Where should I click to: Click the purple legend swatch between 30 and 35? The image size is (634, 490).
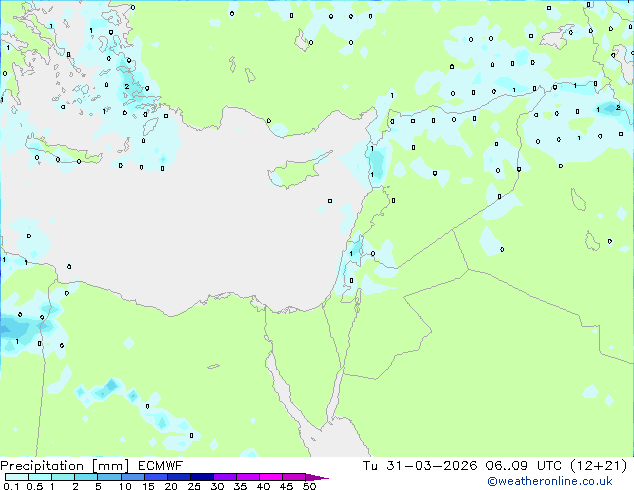tap(225, 477)
